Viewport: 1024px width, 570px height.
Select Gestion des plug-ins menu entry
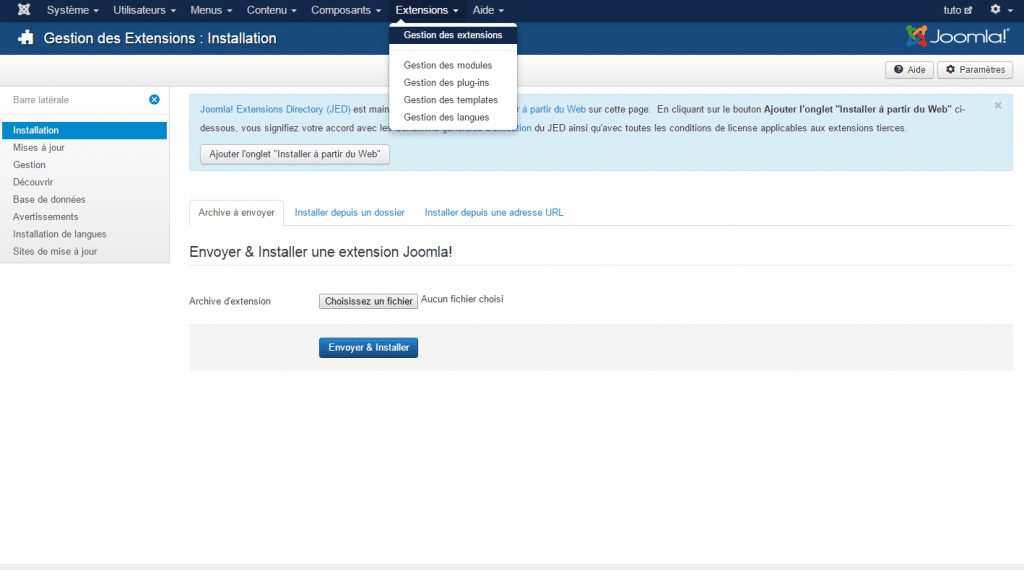point(446,83)
